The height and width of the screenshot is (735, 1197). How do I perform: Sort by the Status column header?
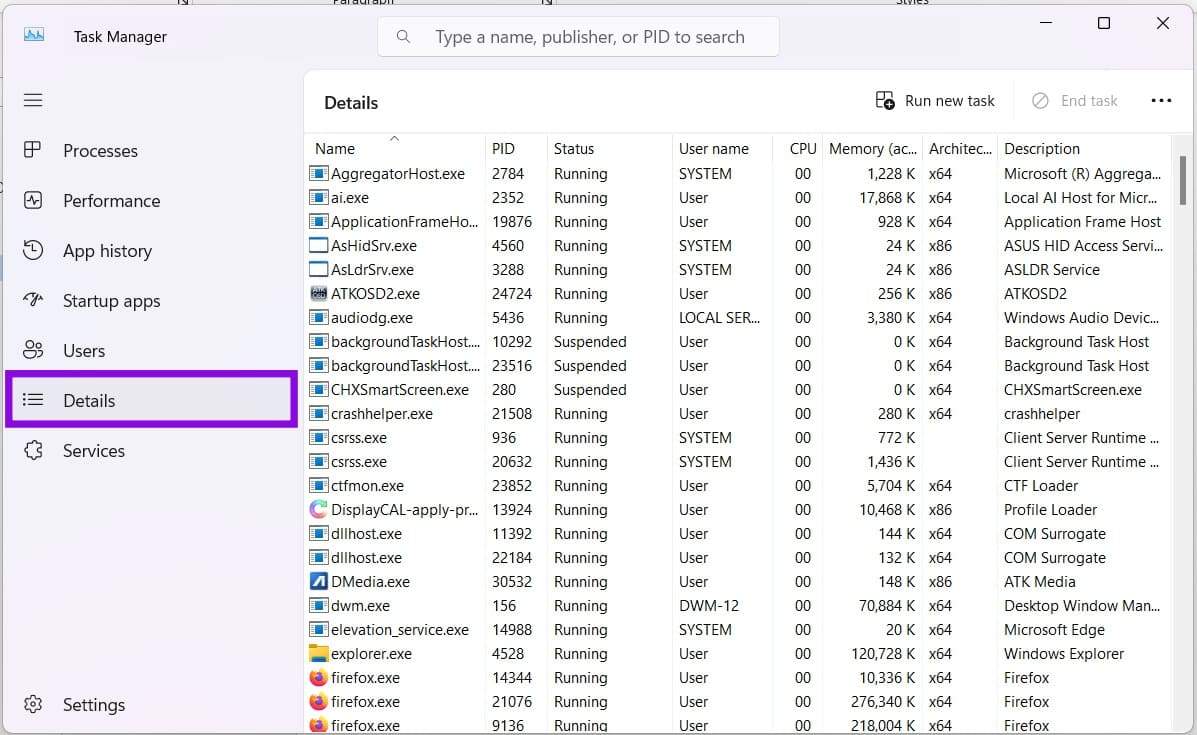[x=609, y=148]
